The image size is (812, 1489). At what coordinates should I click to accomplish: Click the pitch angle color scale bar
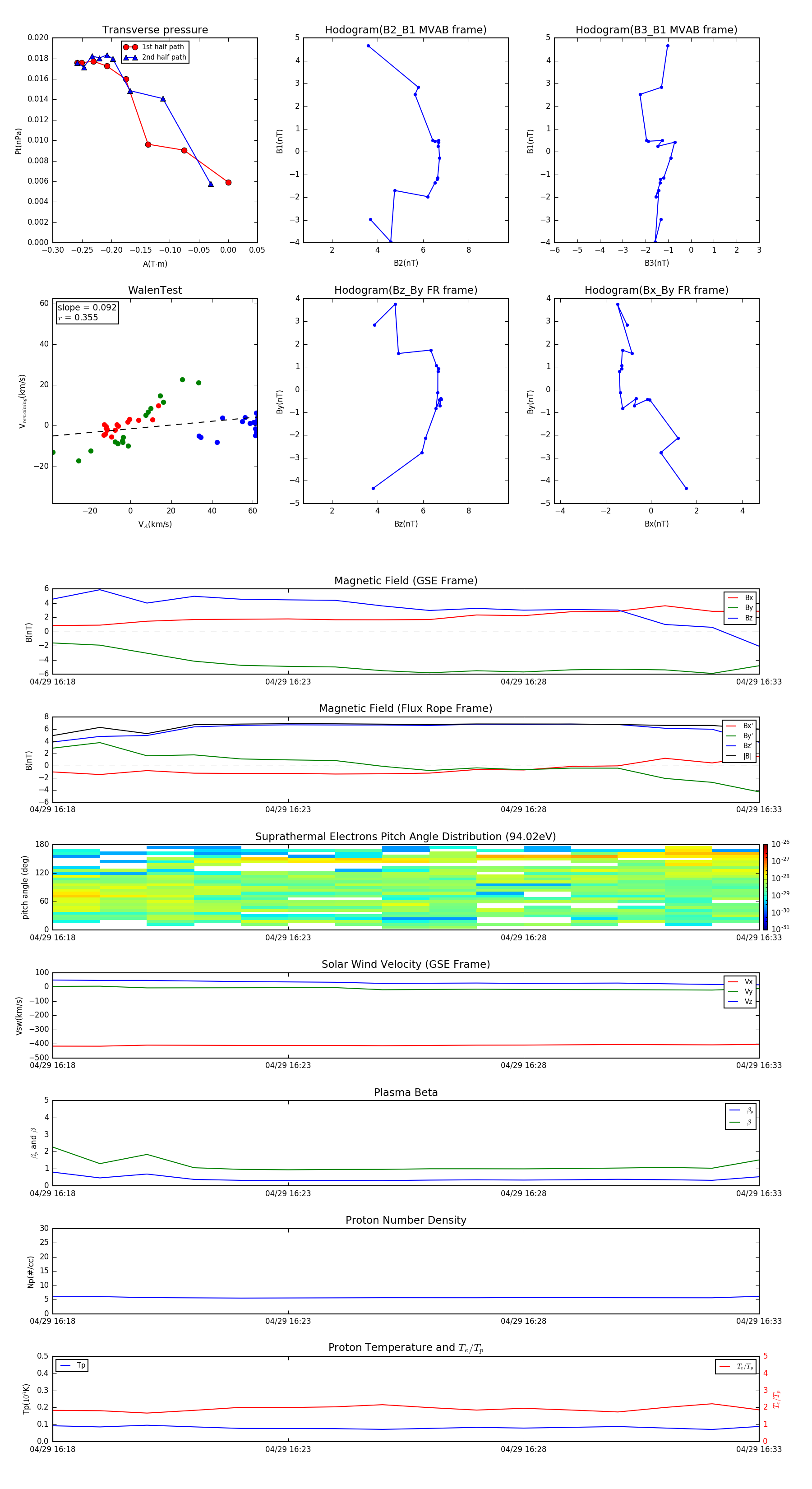pos(765,887)
